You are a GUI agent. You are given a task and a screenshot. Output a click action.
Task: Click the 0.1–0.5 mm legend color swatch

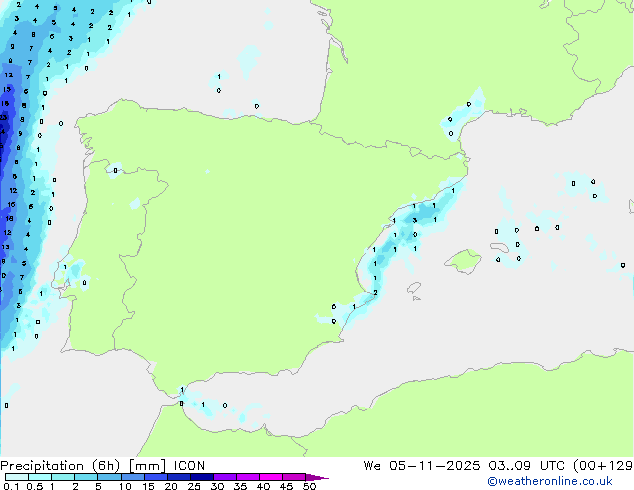[x=17, y=477]
